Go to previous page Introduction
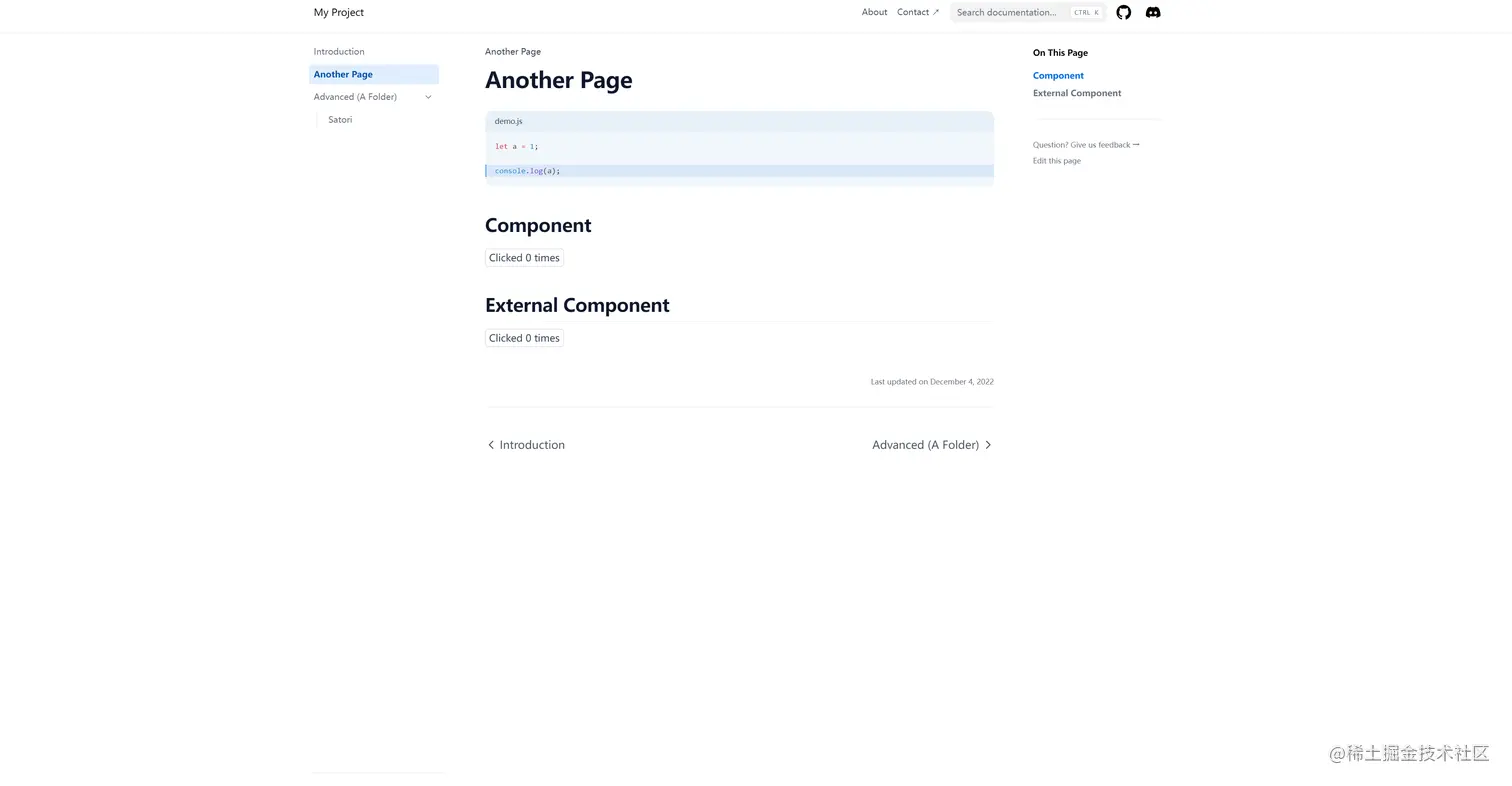The width and height of the screenshot is (1512, 786). point(526,445)
